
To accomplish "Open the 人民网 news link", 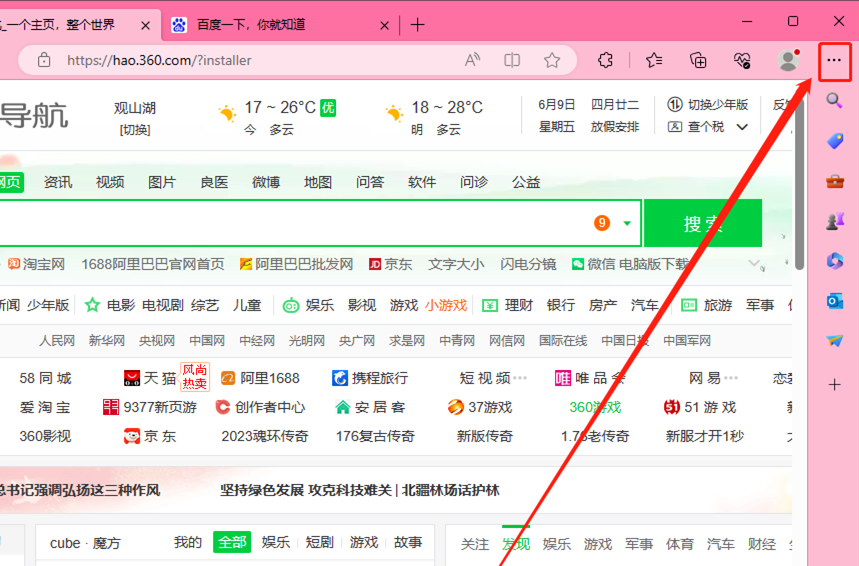I will 57,341.
